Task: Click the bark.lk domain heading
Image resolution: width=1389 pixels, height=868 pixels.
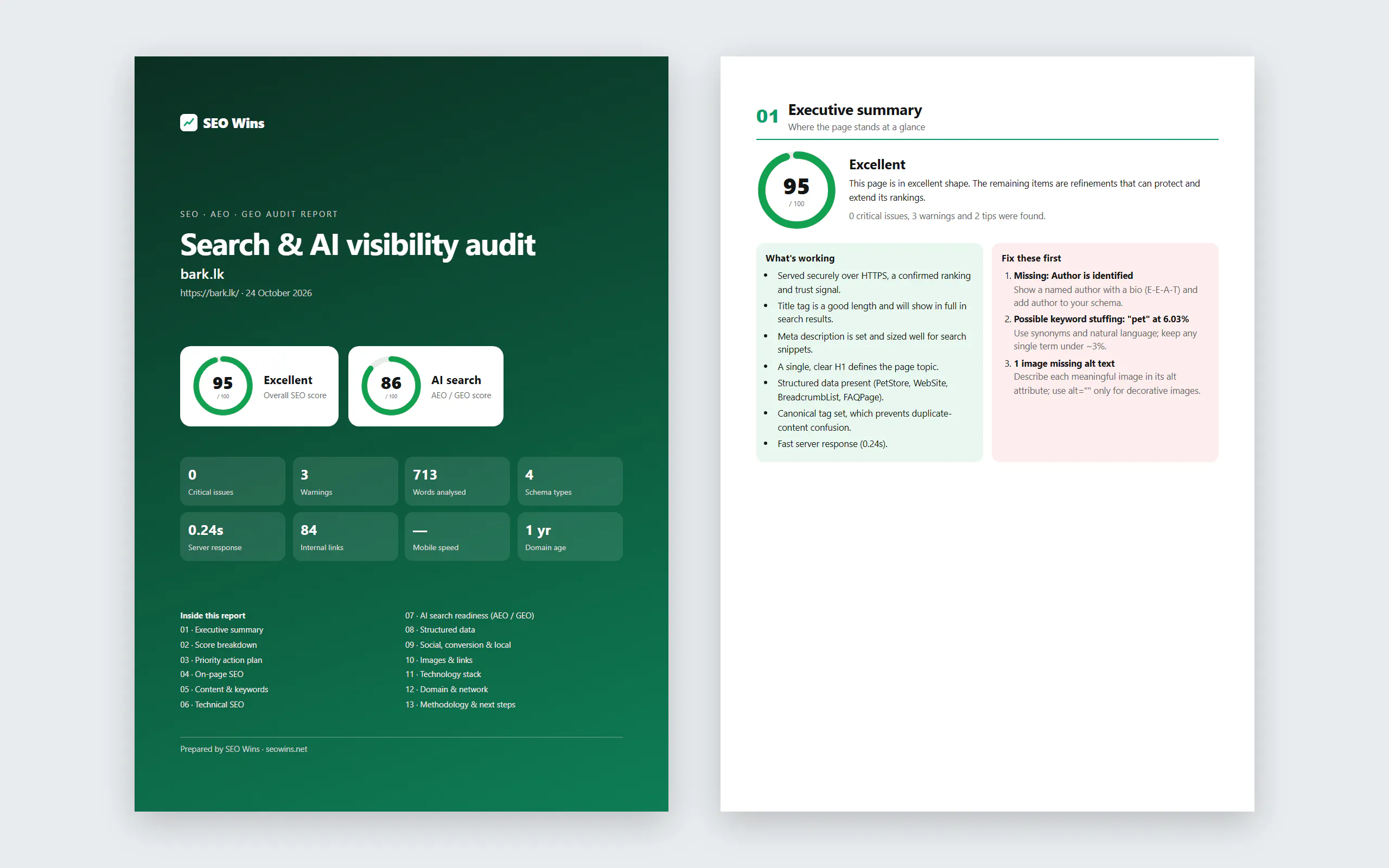Action: coord(202,274)
